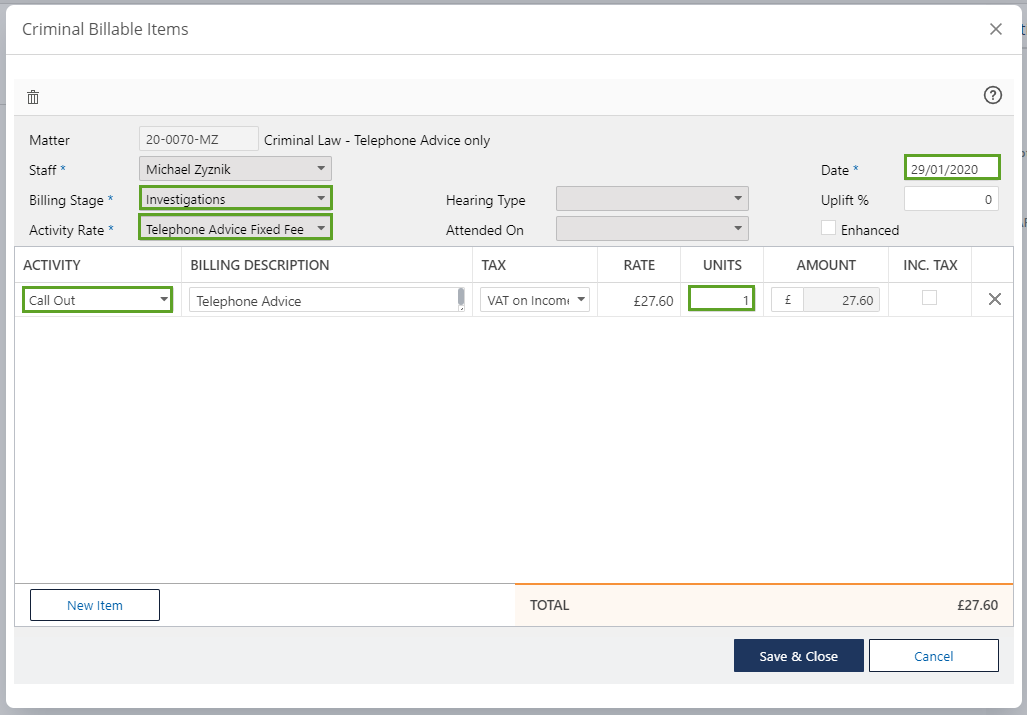Remove the Call Out line item
The image size is (1027, 715).
tap(994, 299)
